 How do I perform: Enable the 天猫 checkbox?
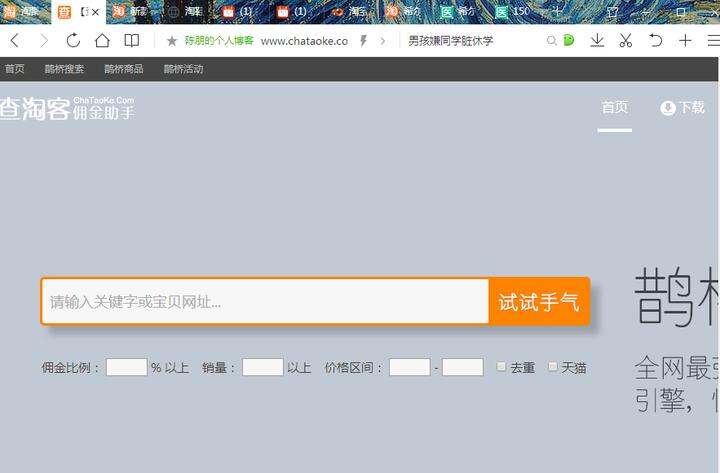point(553,366)
